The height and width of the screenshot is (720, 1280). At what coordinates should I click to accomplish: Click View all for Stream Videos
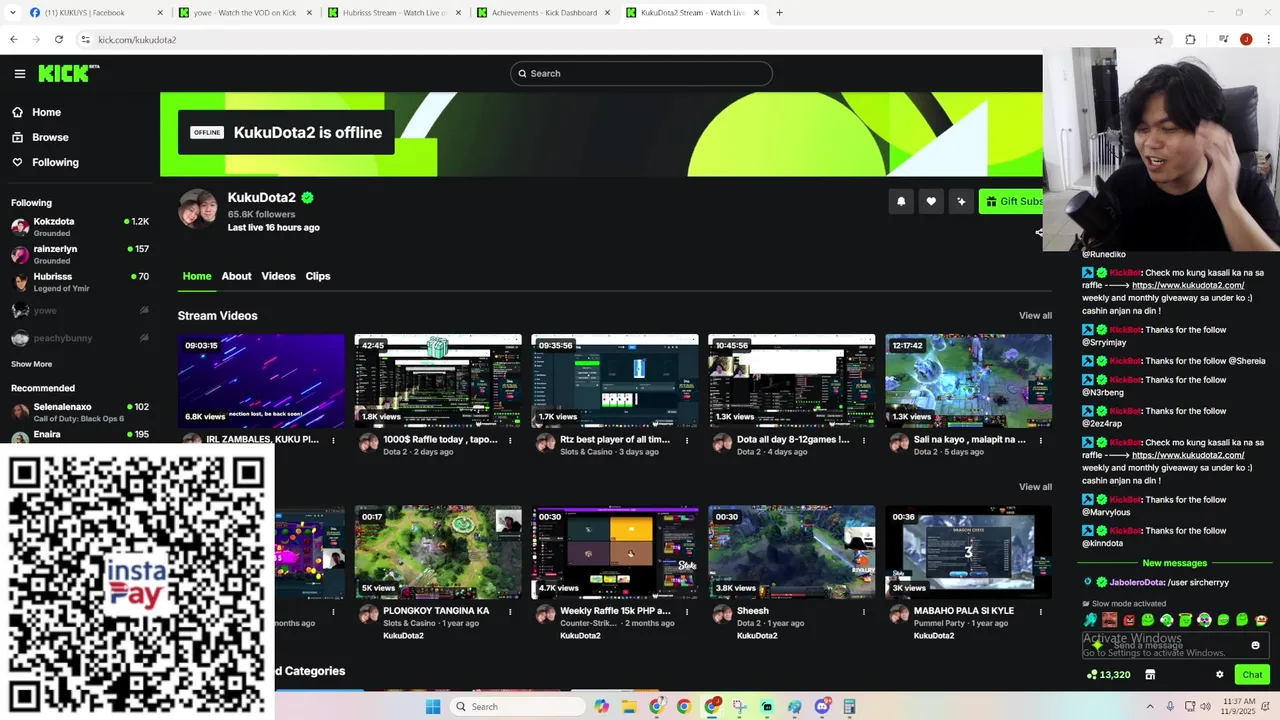1035,316
